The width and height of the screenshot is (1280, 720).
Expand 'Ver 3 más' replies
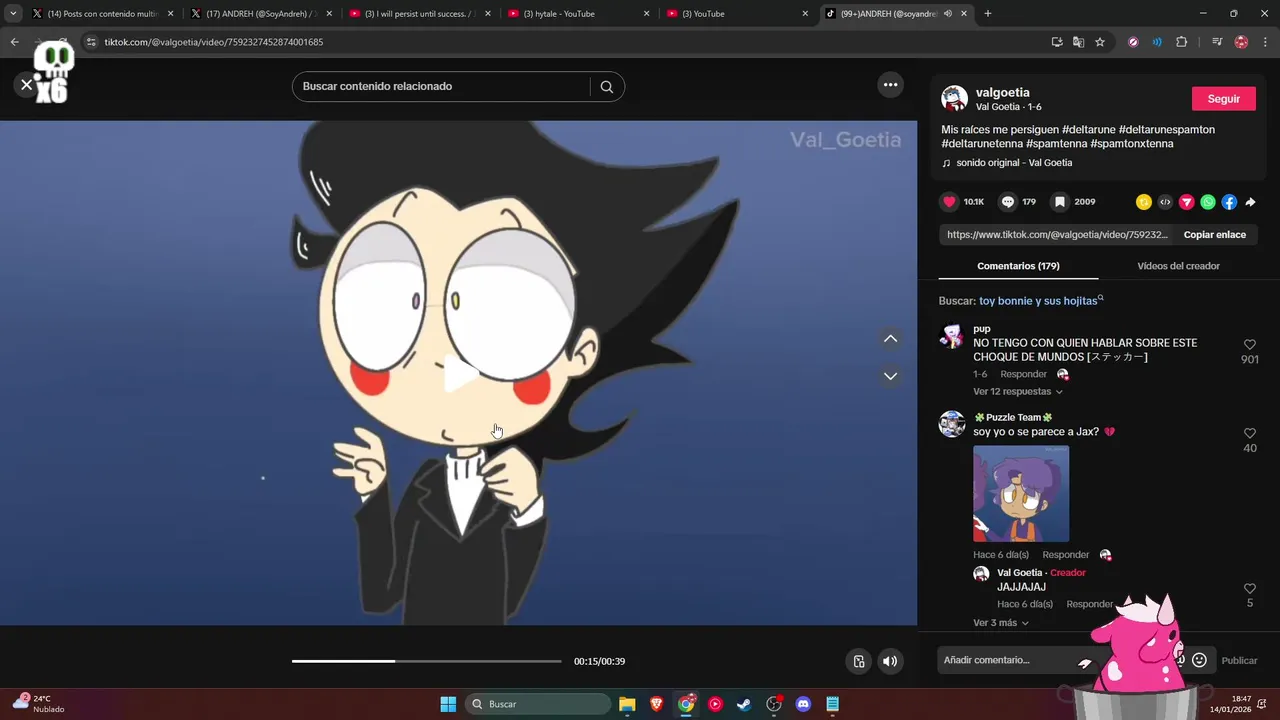[x=1000, y=623]
